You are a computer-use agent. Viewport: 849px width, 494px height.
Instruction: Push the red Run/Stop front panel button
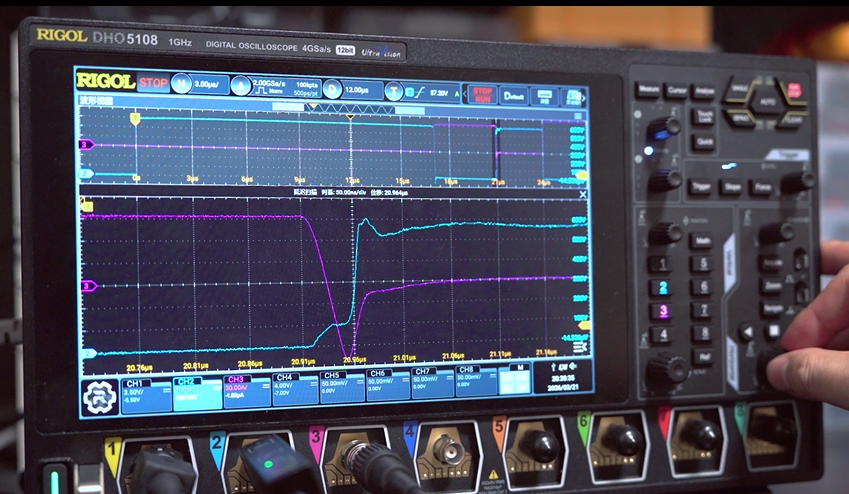(794, 89)
